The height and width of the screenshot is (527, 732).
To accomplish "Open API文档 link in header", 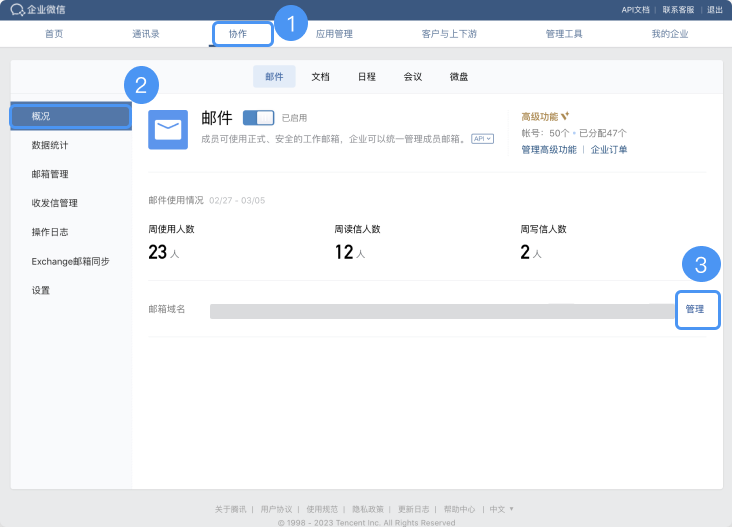I will 635,9.
